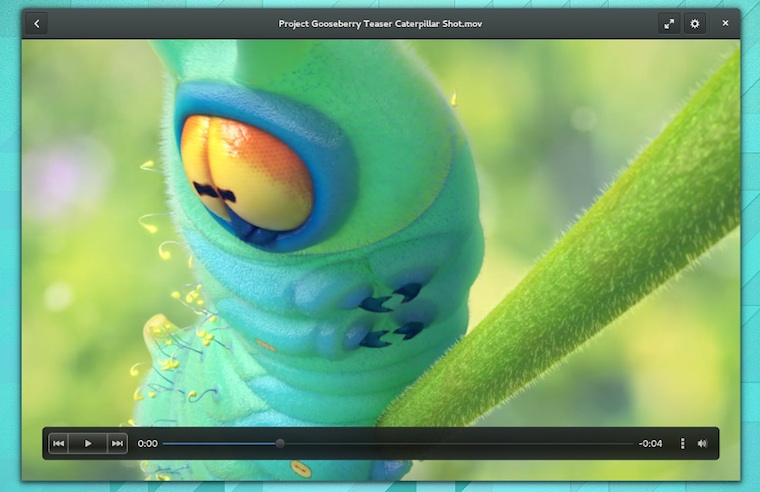
Task: Click the Project Gooseberry Teaser title text
Action: [380, 23]
